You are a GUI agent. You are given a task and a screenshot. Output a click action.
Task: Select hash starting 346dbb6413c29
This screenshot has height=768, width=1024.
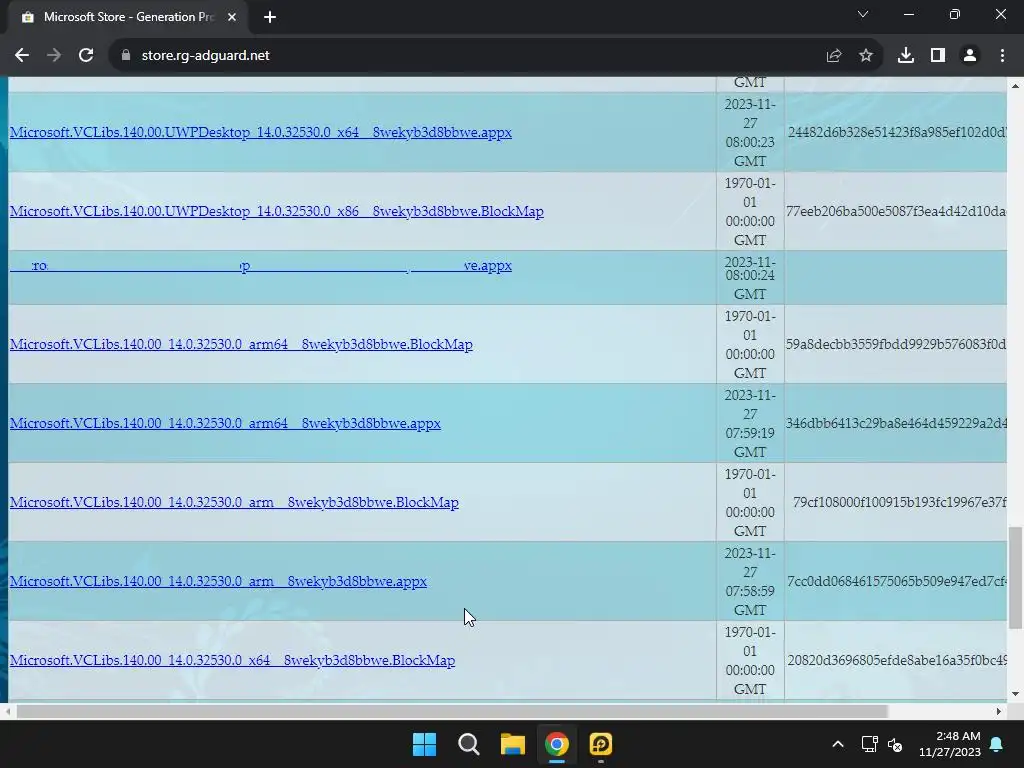coord(896,423)
